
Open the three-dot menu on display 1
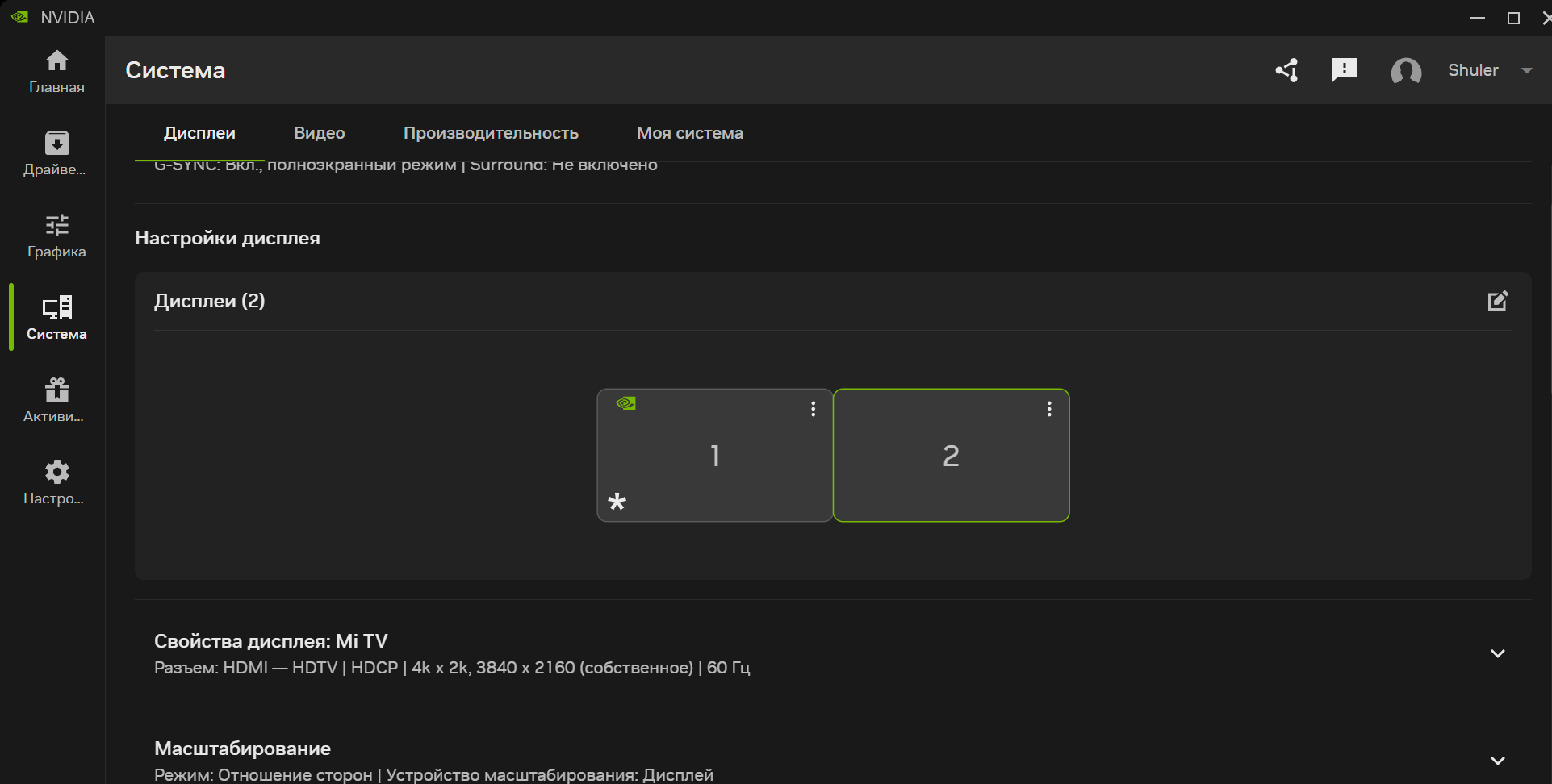coord(812,409)
